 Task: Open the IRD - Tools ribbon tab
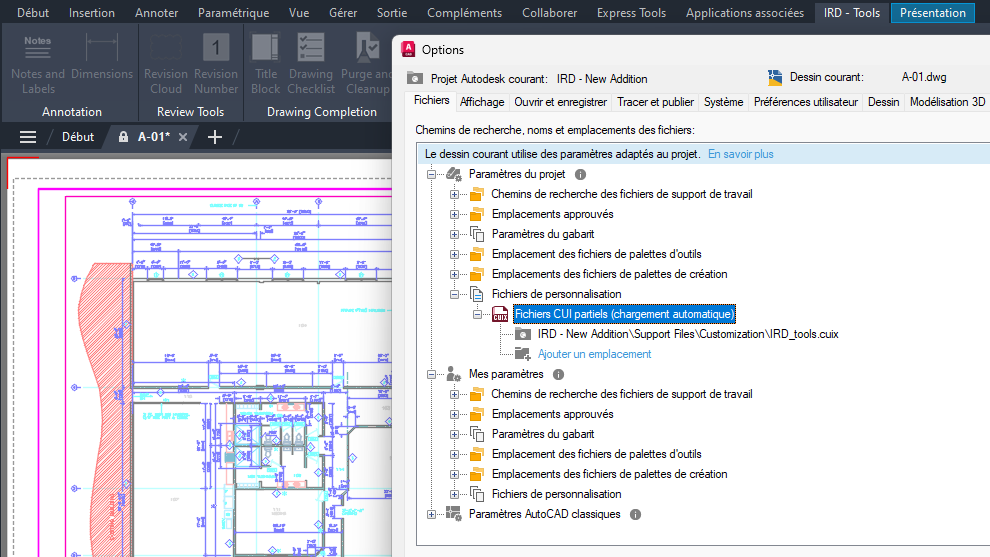click(x=852, y=13)
